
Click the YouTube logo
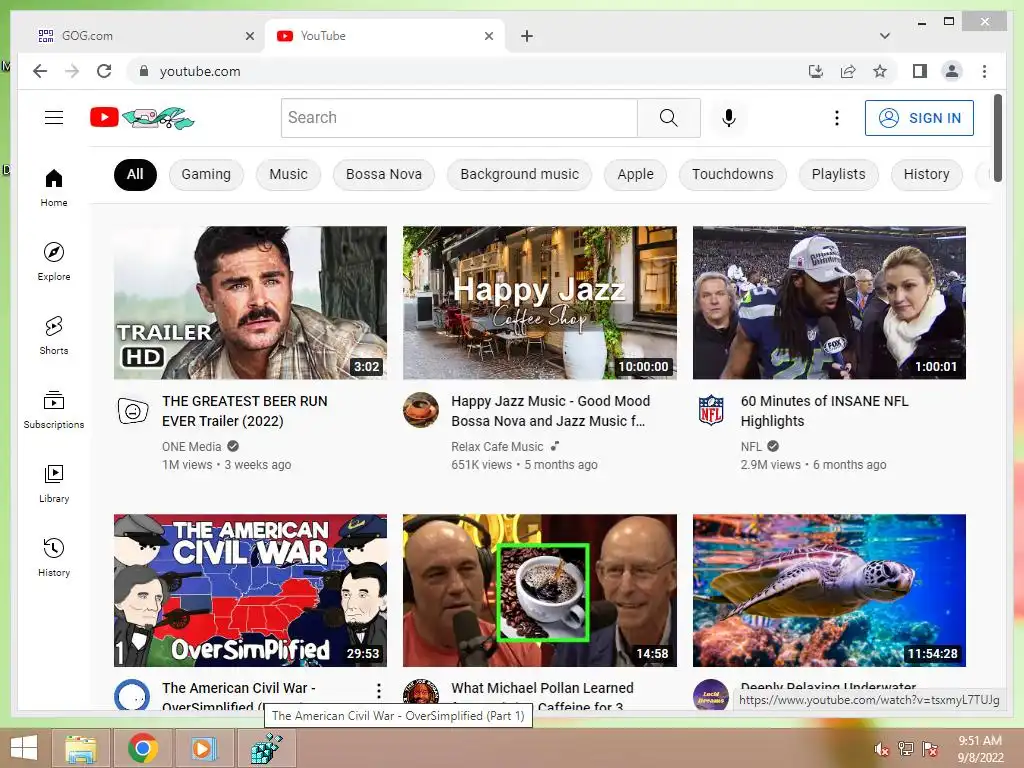(142, 118)
